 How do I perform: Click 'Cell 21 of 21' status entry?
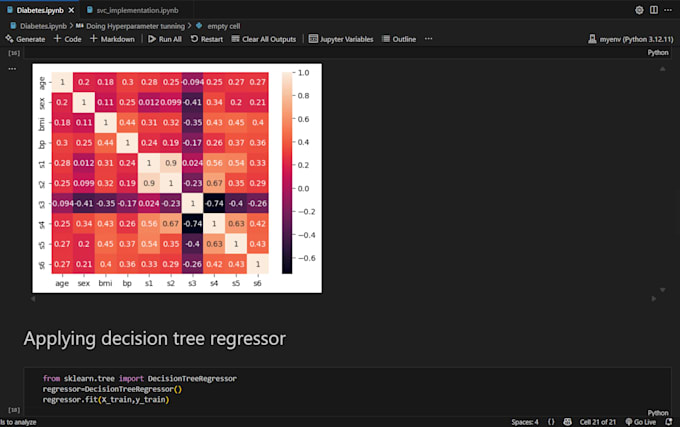(598, 422)
